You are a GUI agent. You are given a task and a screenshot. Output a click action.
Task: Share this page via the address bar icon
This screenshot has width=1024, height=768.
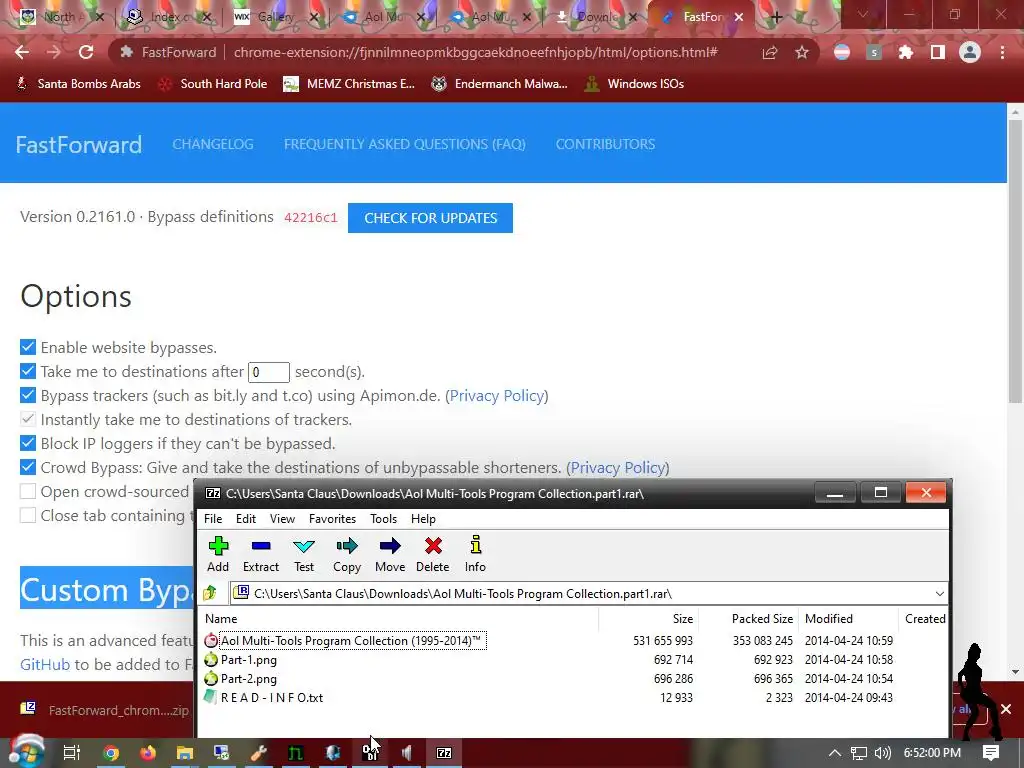770,52
